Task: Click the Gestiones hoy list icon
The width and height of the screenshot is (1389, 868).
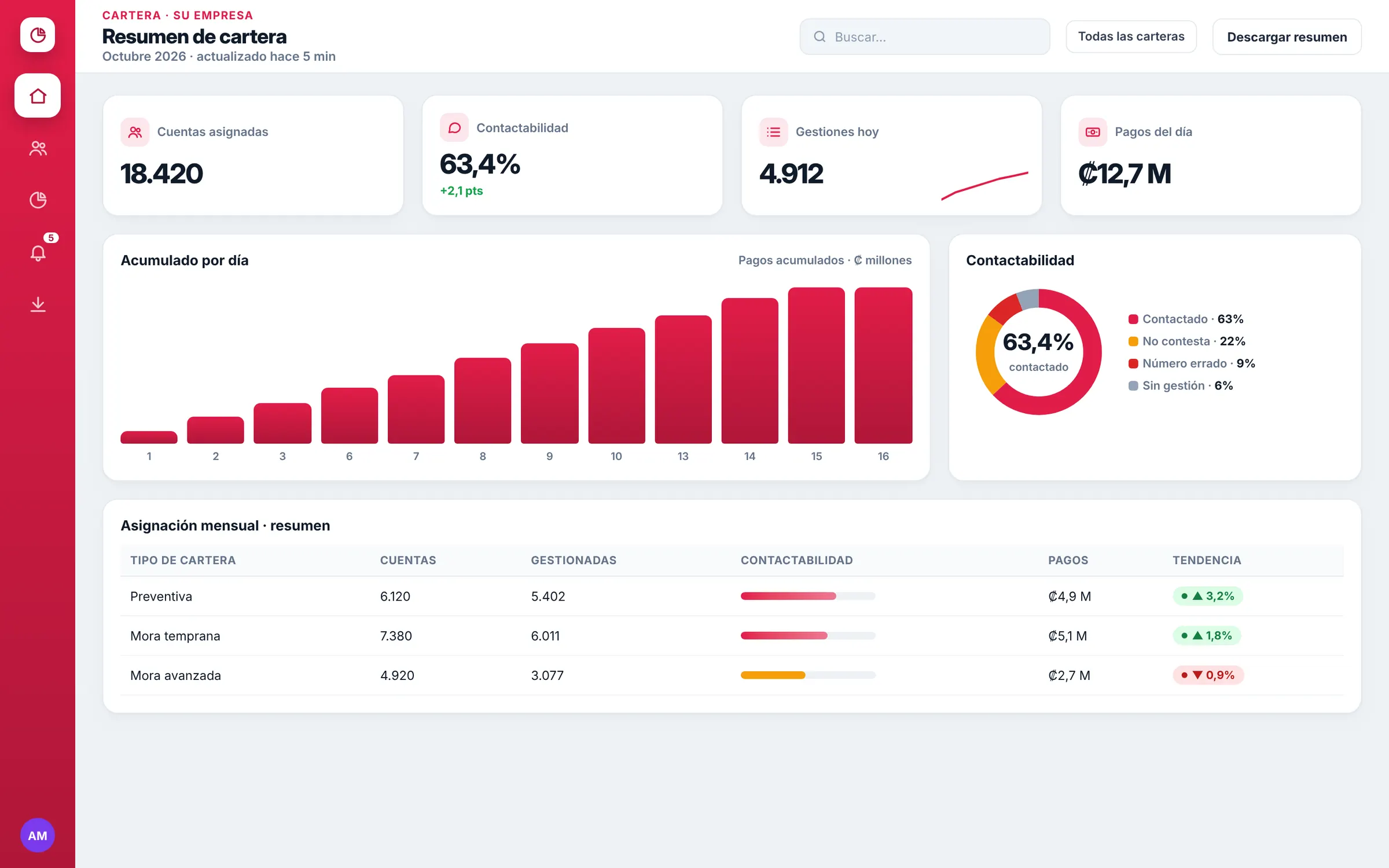Action: coord(773,132)
